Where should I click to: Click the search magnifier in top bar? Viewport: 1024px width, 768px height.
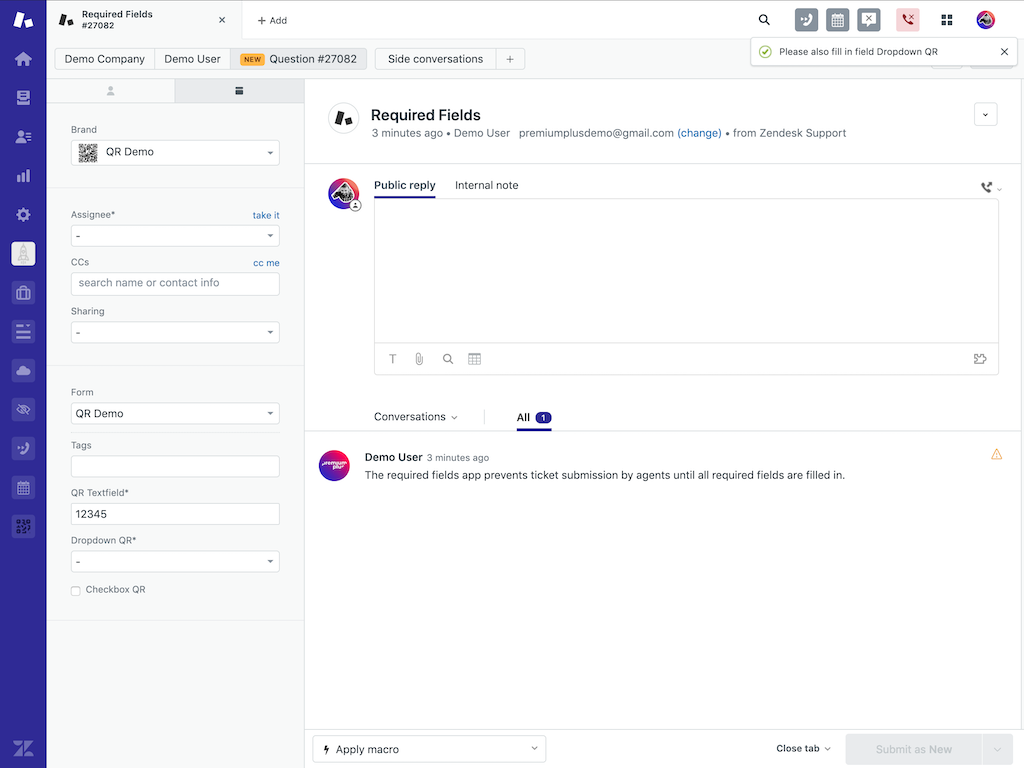(764, 20)
